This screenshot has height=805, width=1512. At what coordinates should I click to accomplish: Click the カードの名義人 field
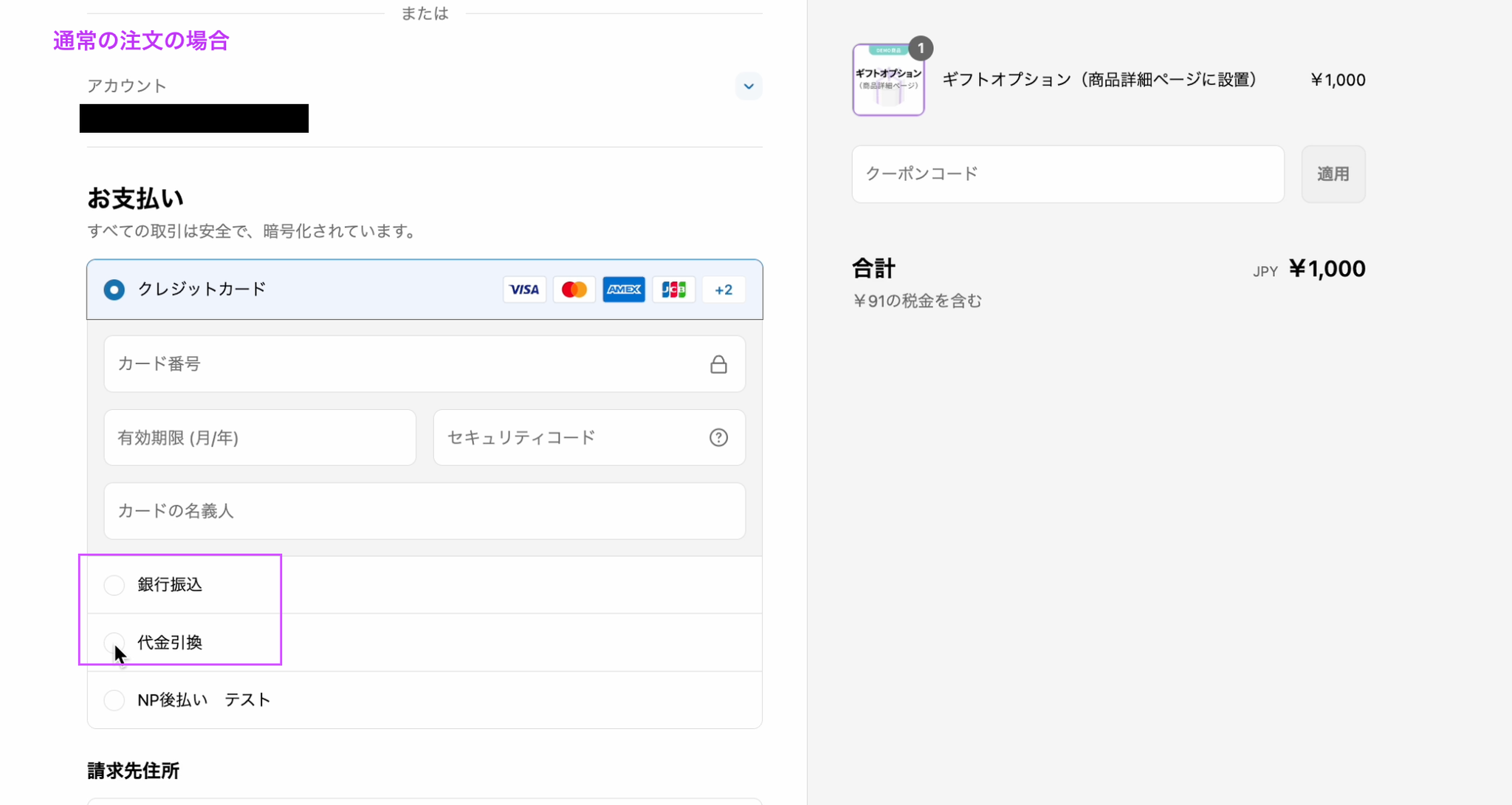tap(425, 511)
